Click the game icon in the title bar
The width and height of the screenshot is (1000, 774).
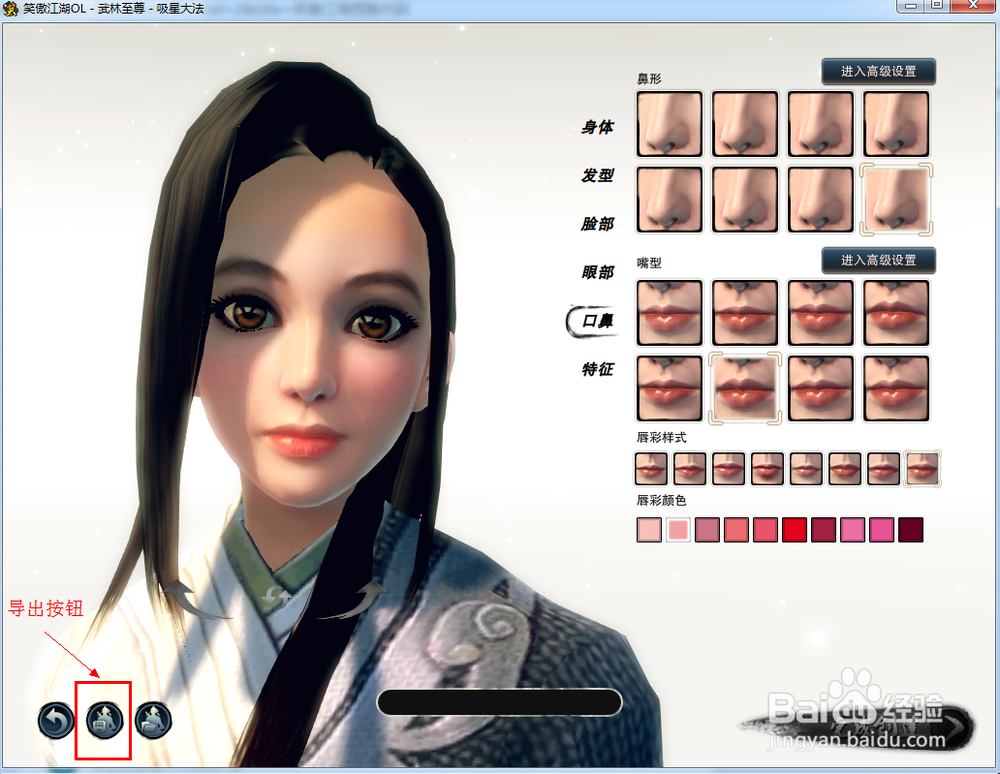coord(10,9)
